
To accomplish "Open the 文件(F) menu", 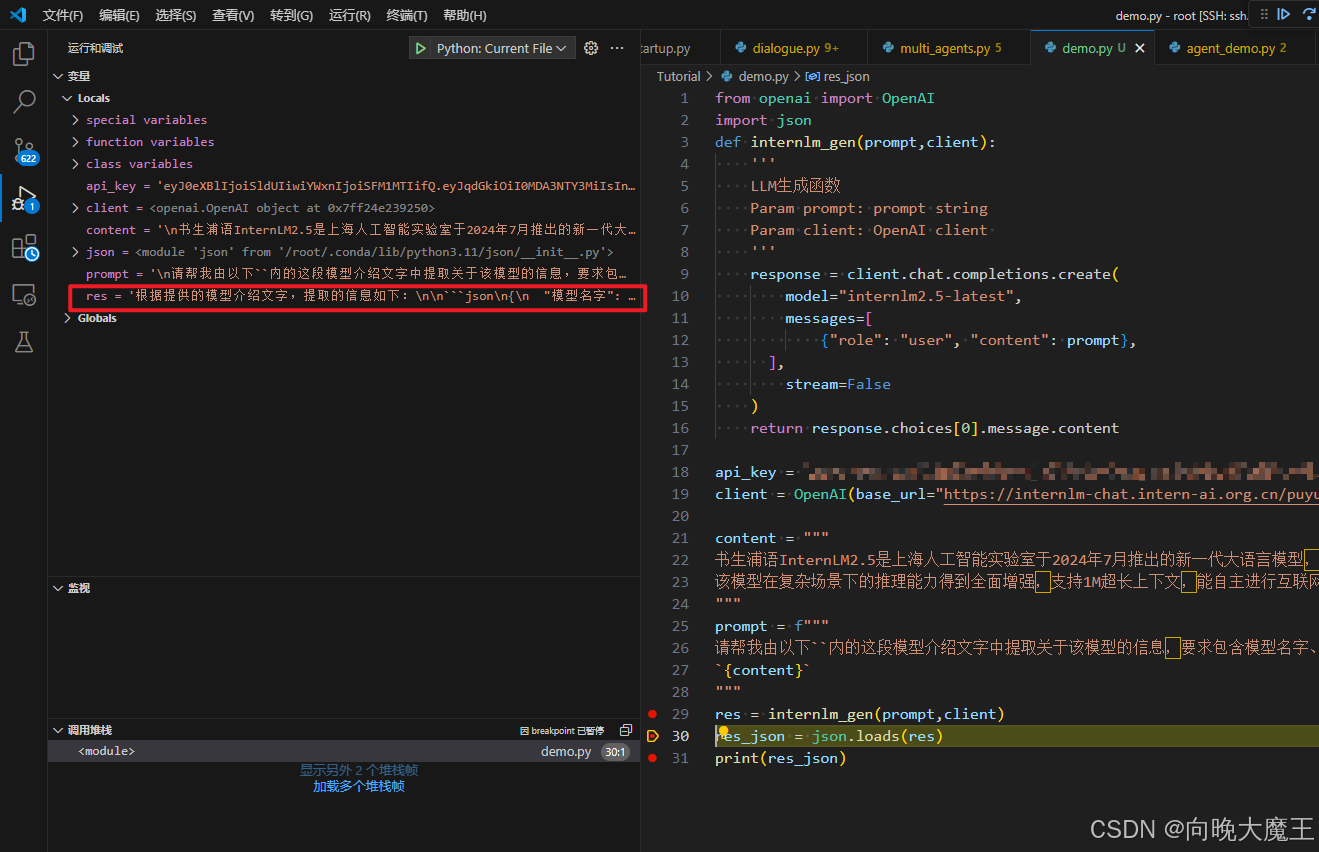I will 63,15.
